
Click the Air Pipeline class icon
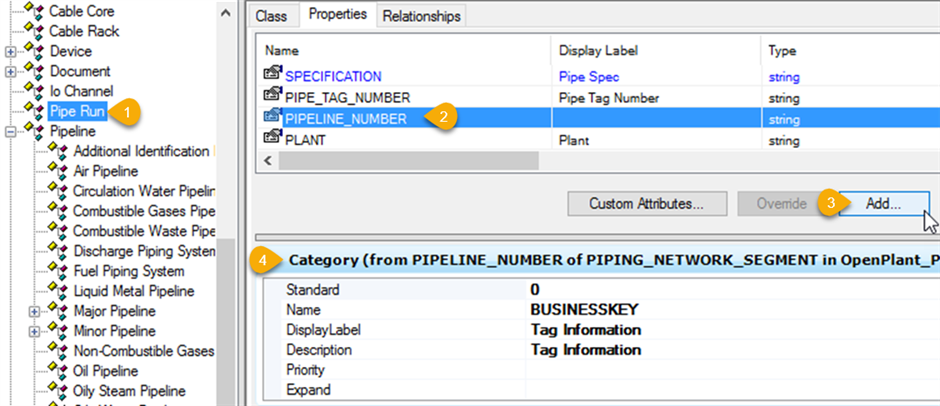coord(60,171)
